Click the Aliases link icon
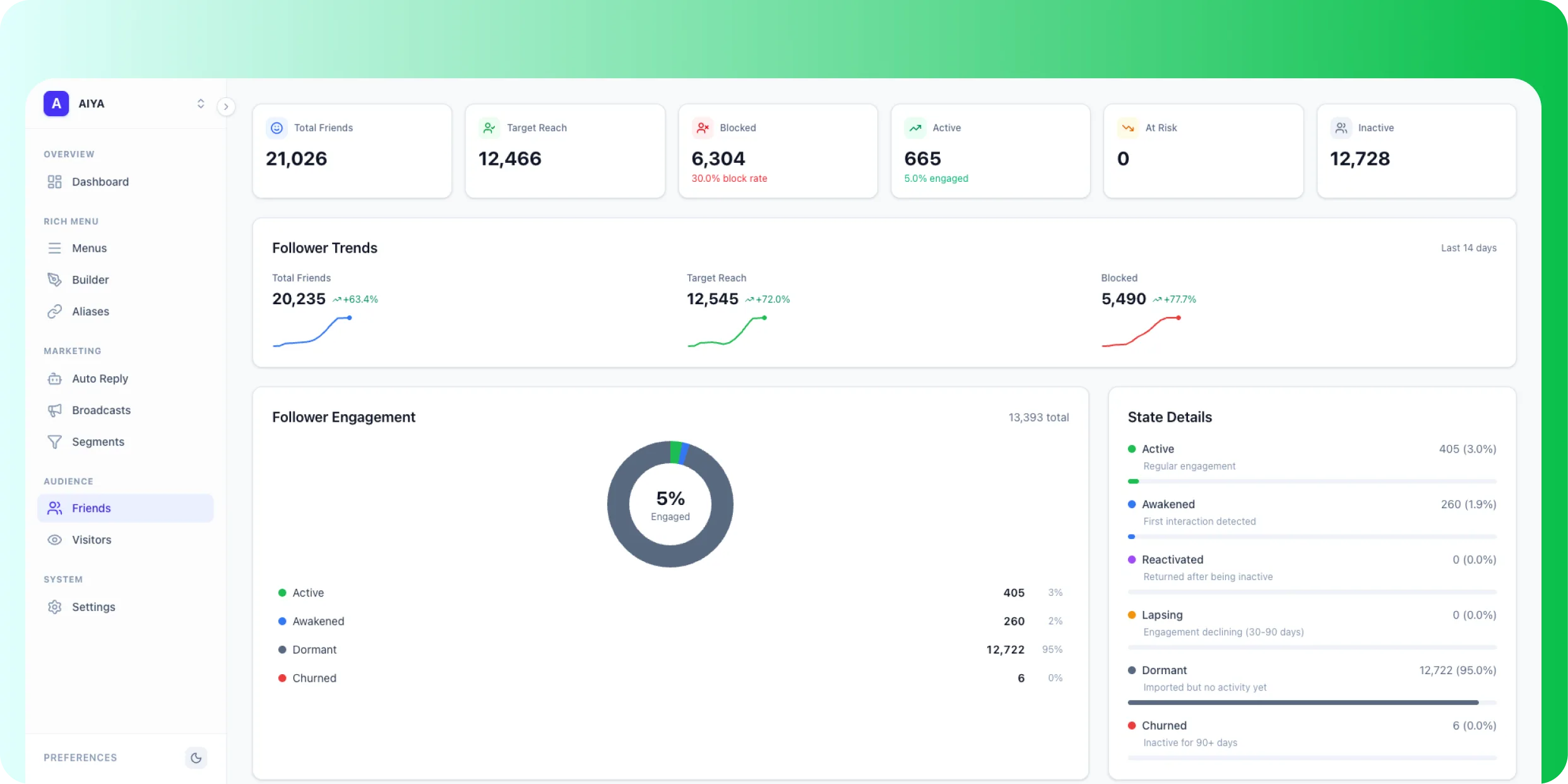Screen dimensions: 1568x784 pyautogui.click(x=54, y=311)
